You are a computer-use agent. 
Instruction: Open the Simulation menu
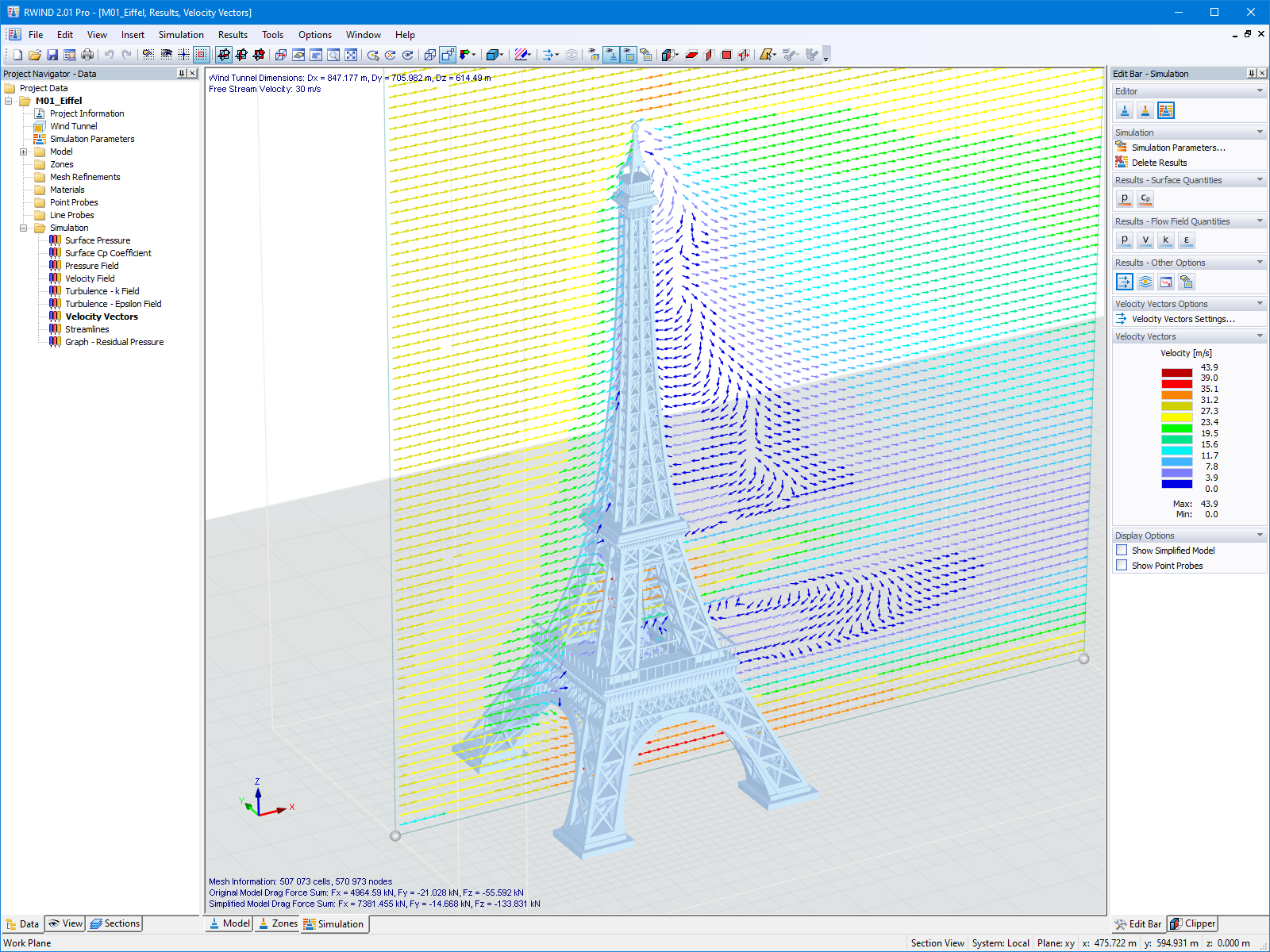pos(181,34)
